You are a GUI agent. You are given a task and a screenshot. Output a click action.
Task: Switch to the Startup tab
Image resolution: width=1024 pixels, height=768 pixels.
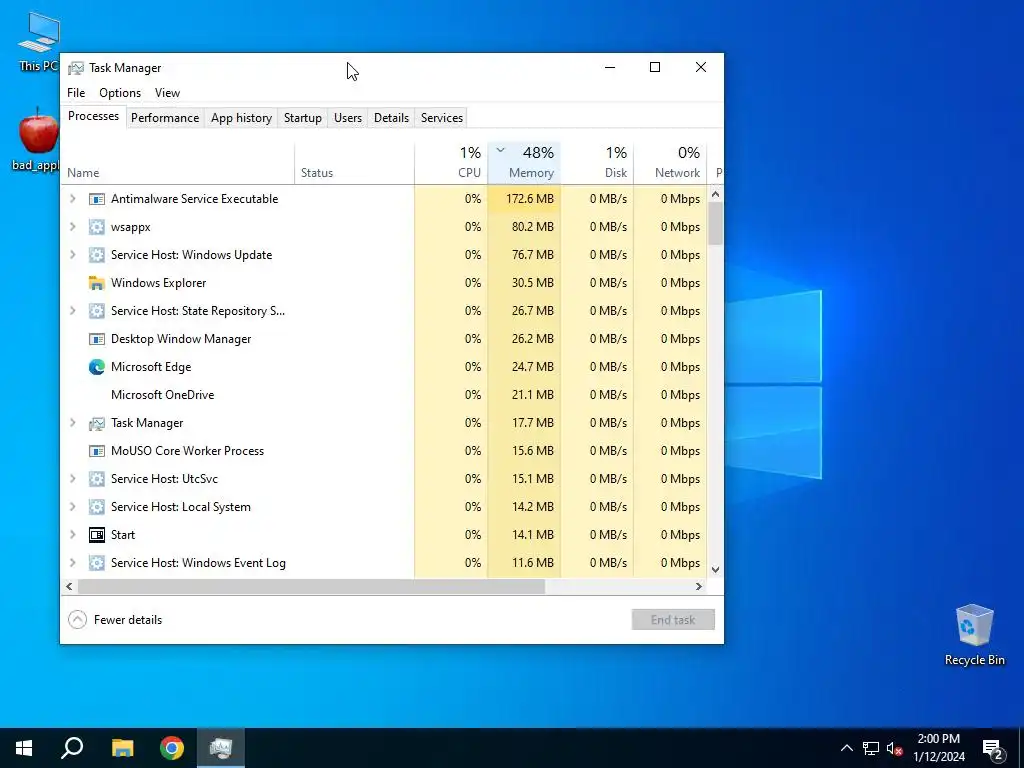pyautogui.click(x=302, y=118)
